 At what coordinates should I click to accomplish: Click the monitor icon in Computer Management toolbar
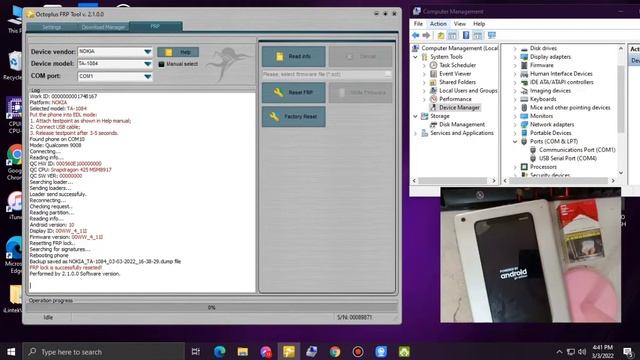click(492, 36)
